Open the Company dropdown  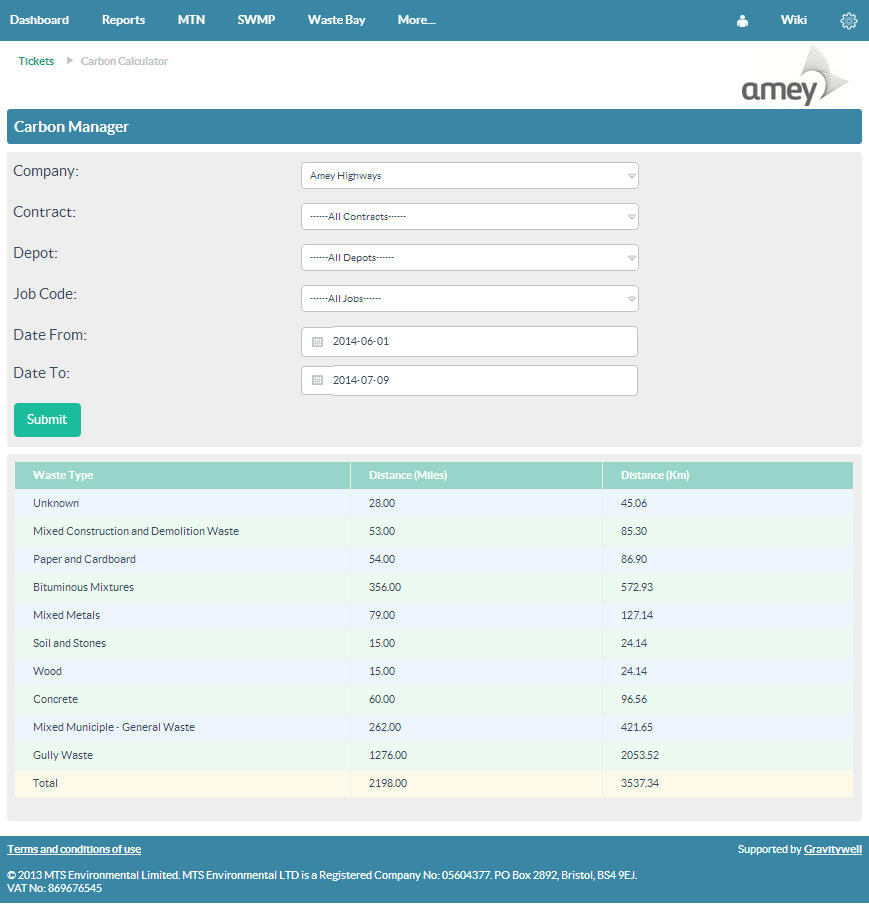click(469, 176)
